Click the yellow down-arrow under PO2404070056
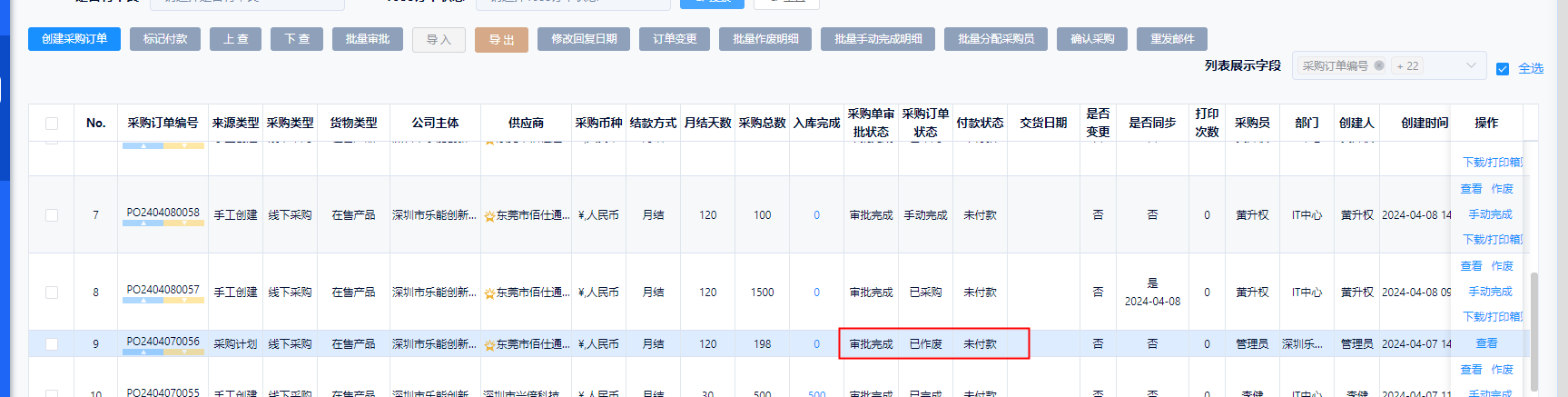Image resolution: width=1568 pixels, height=397 pixels. (x=184, y=352)
